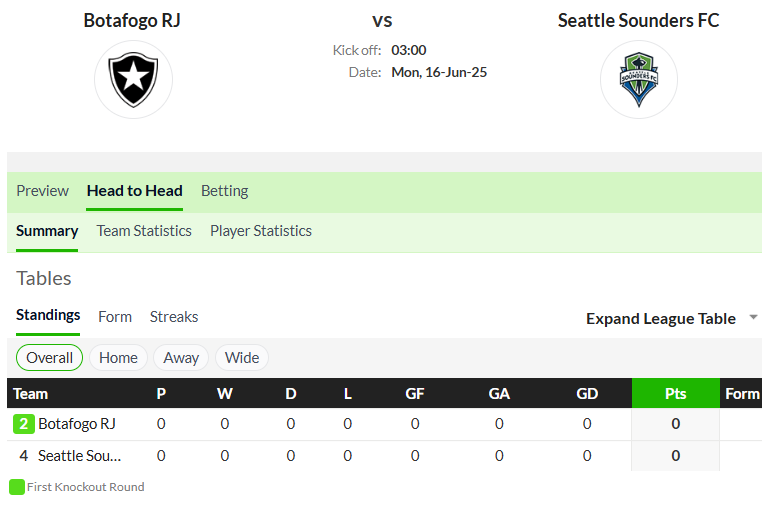The width and height of the screenshot is (762, 513).
Task: Sort table by Pts column header
Action: click(675, 393)
